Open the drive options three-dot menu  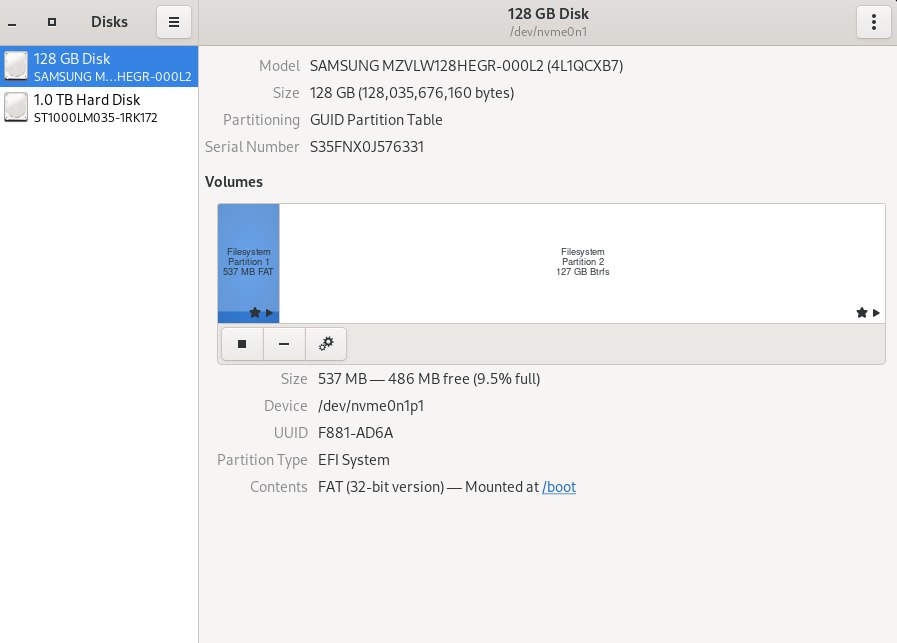coord(874,22)
